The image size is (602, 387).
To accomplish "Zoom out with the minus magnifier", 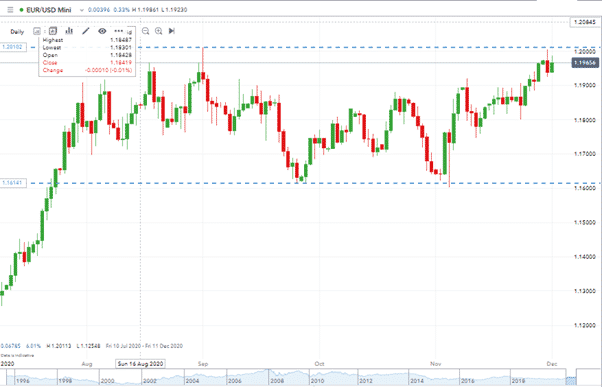I will tap(146, 31).
